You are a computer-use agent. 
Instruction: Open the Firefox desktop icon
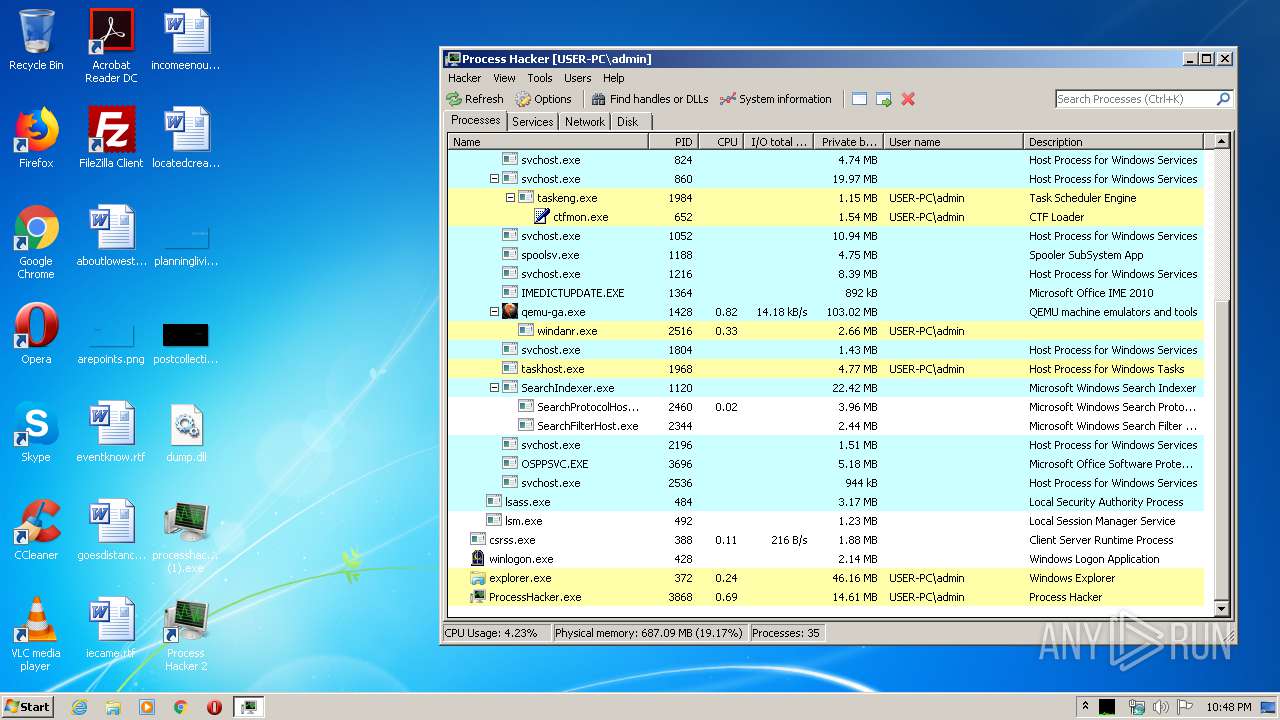[x=36, y=138]
